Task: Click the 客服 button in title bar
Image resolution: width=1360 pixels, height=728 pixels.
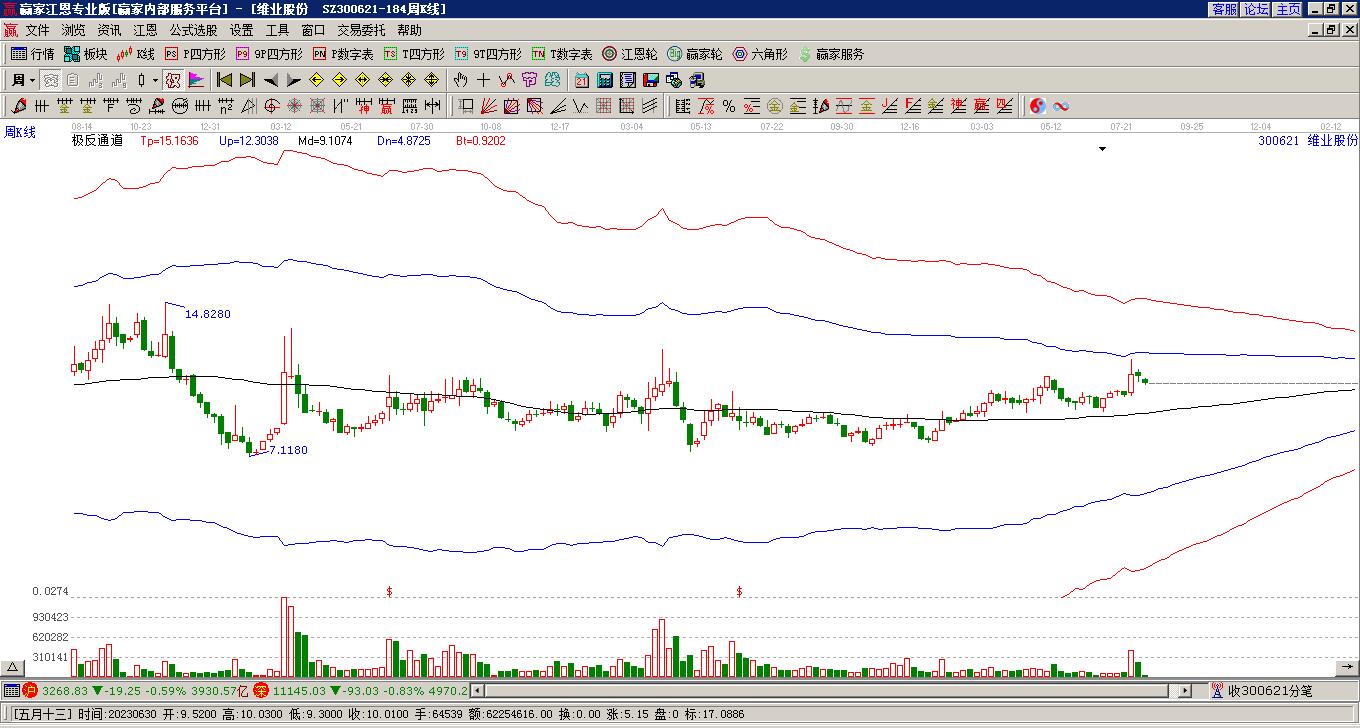Action: coord(1224,9)
